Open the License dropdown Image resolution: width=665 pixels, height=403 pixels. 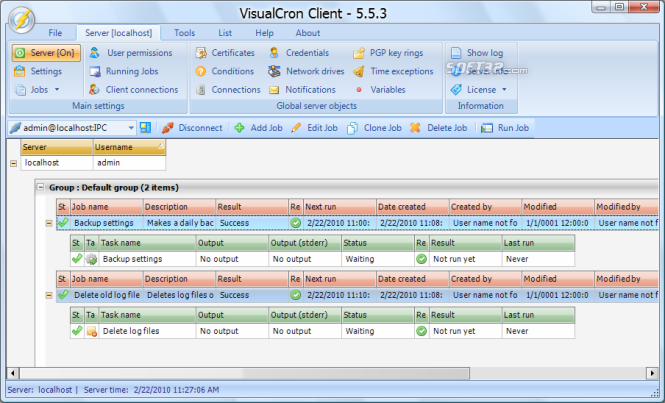point(478,90)
